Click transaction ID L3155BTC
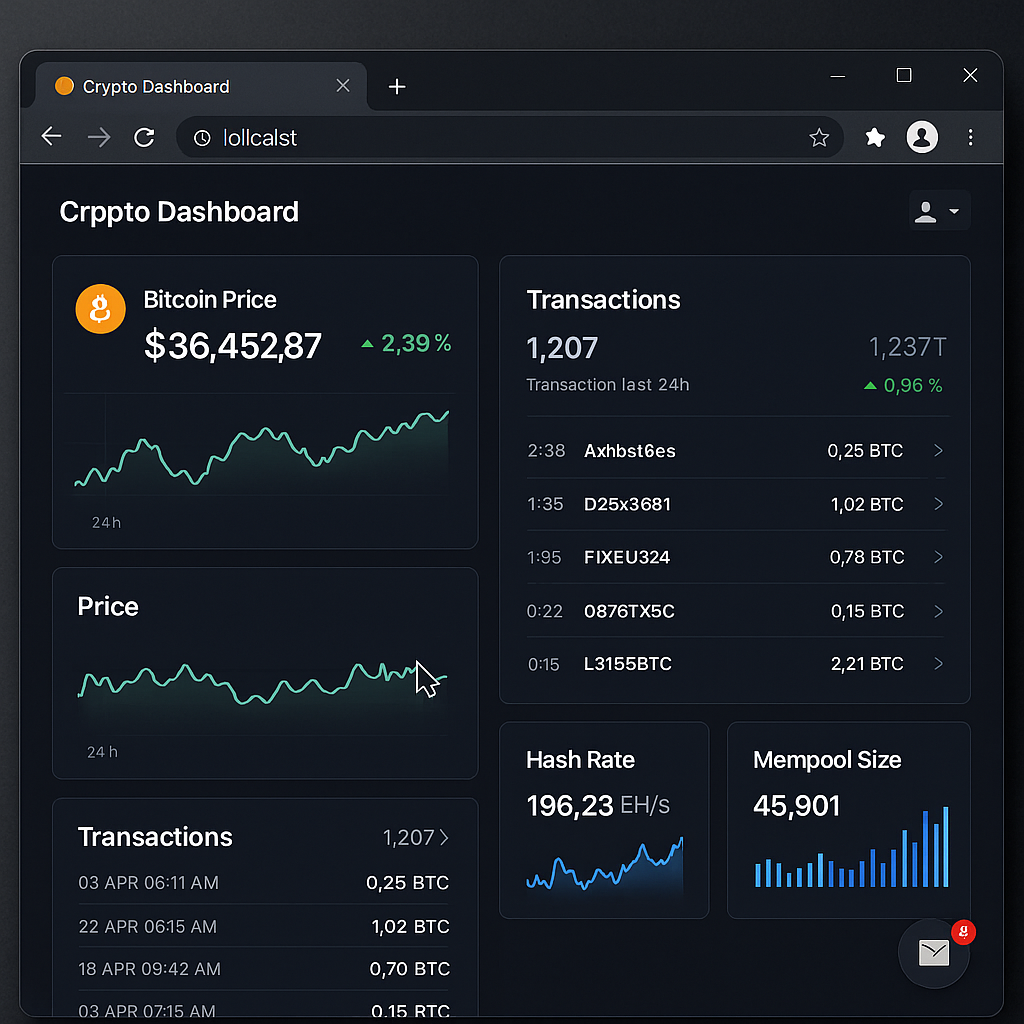This screenshot has width=1024, height=1024. 628,664
